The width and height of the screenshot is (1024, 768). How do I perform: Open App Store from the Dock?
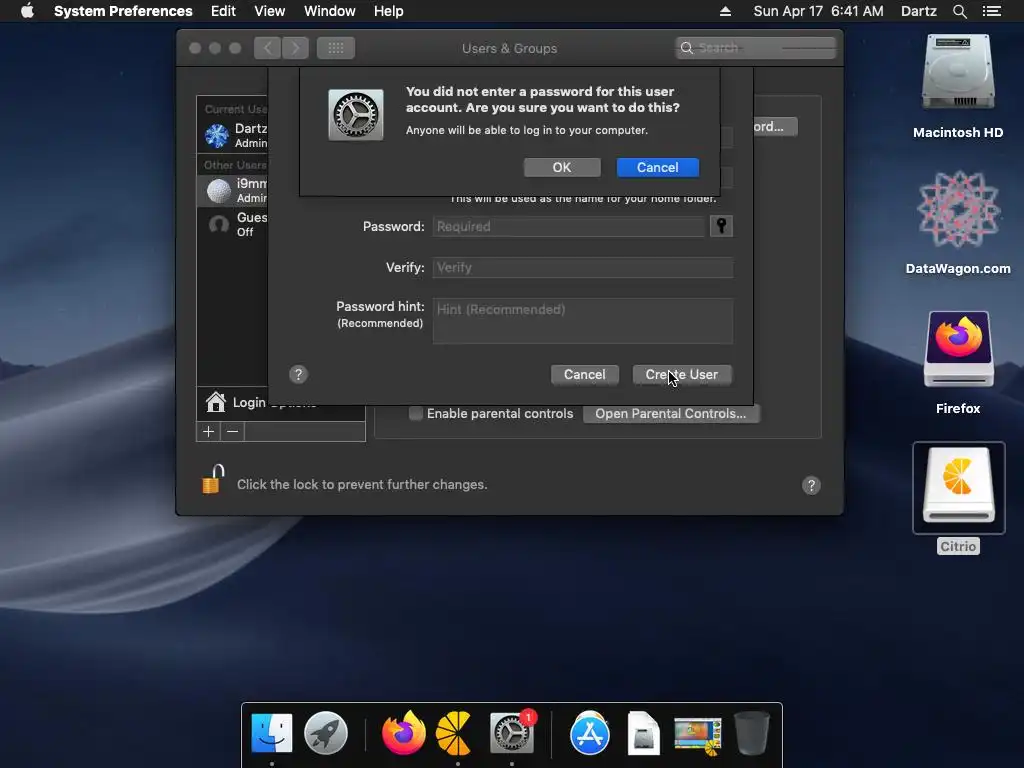(x=590, y=733)
